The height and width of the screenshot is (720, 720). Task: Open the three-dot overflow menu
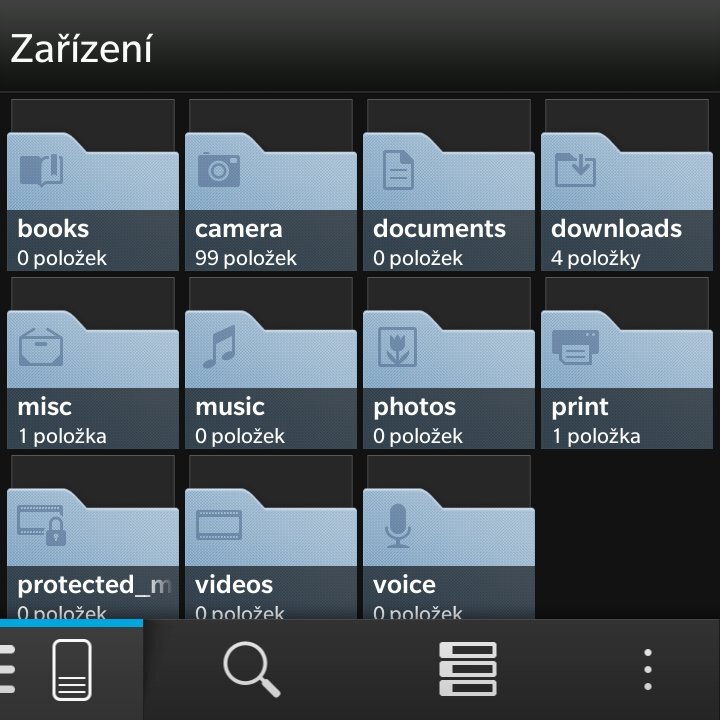pyautogui.click(x=648, y=669)
